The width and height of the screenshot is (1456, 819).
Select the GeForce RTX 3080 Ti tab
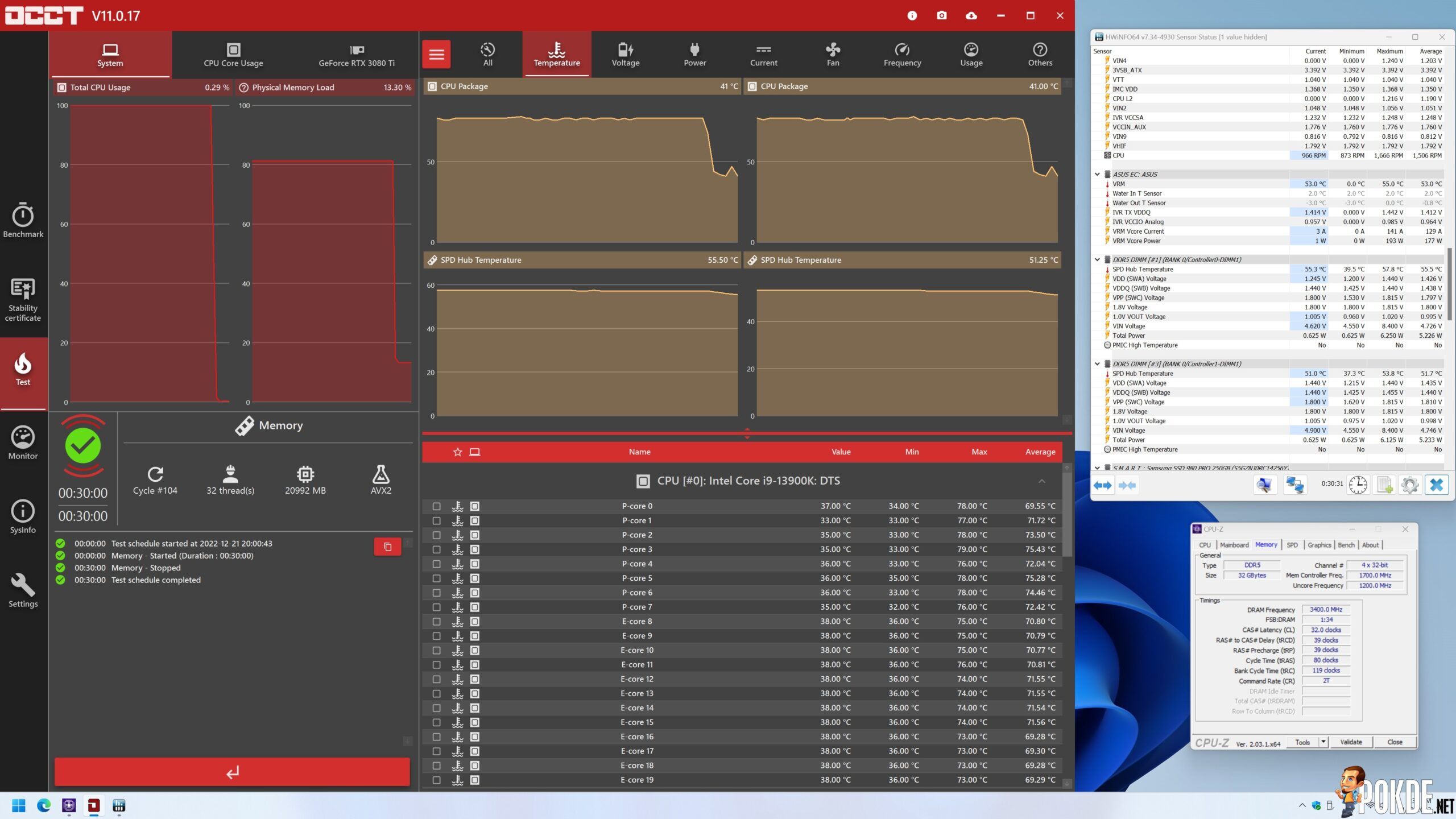(357, 54)
